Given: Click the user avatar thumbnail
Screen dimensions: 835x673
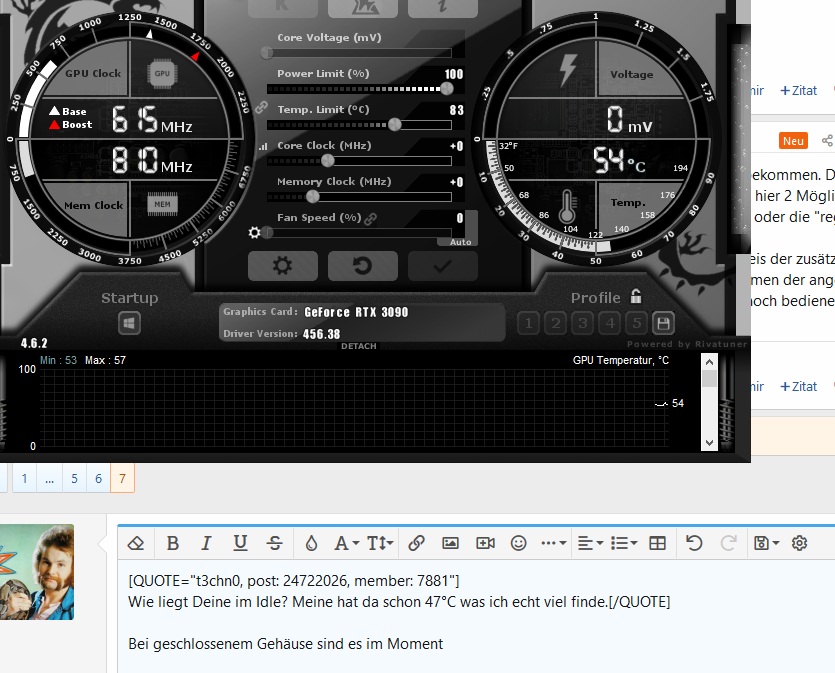Looking at the screenshot, I should point(37,572).
